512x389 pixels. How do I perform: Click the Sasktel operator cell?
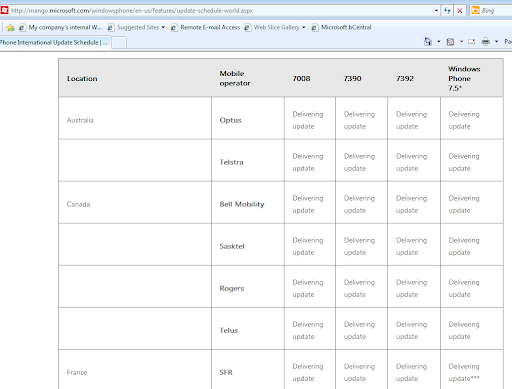[x=248, y=244]
